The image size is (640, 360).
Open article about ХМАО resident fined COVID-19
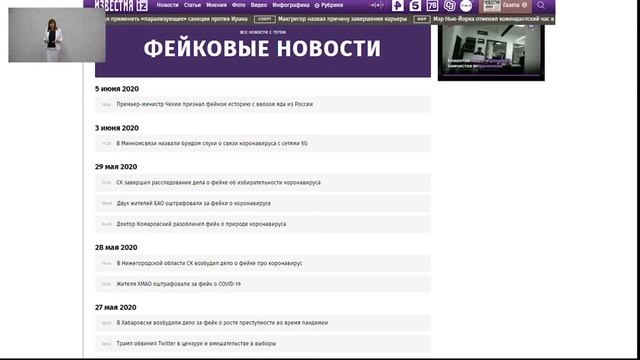point(263,284)
